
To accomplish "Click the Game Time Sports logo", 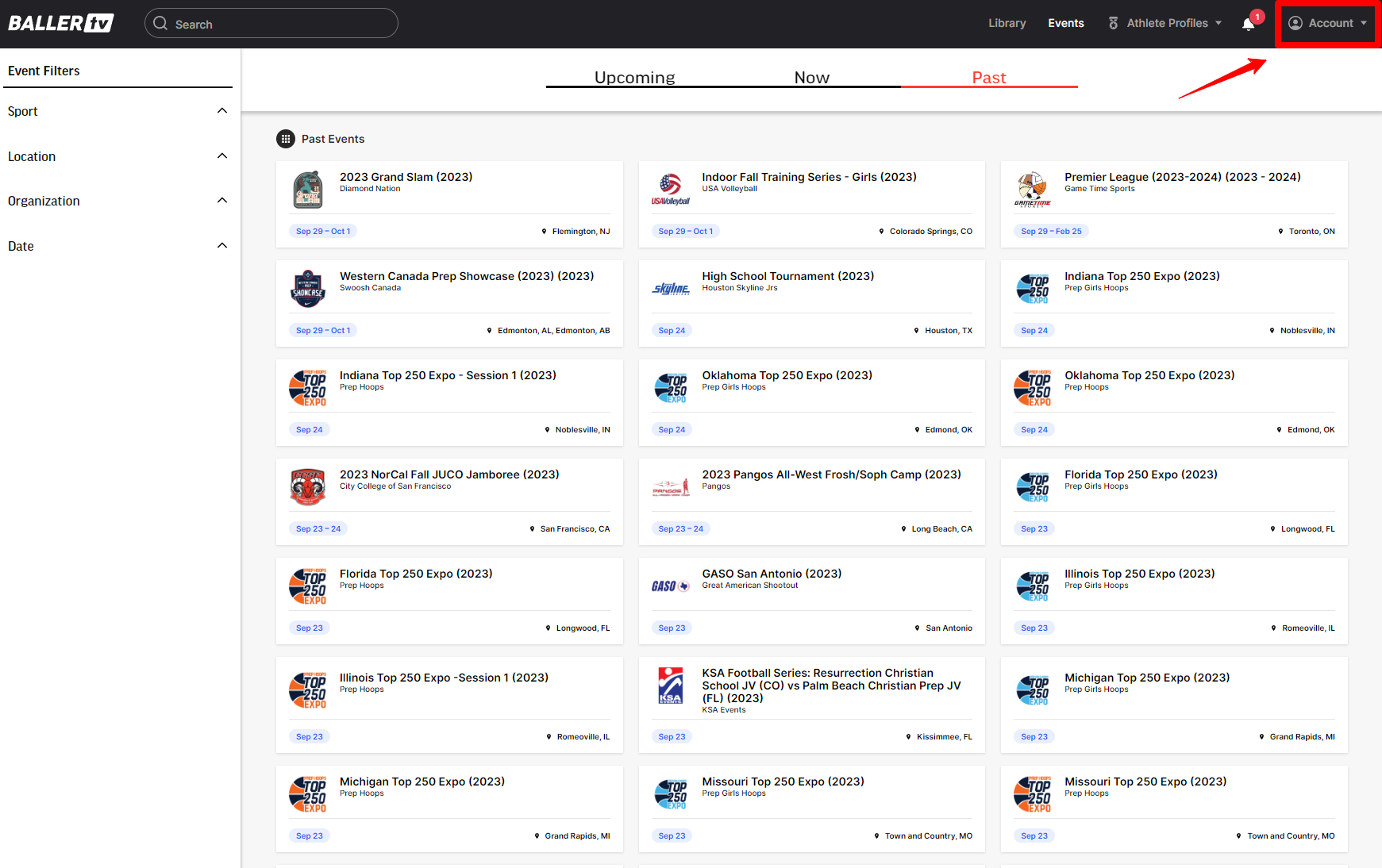I will 1032,190.
